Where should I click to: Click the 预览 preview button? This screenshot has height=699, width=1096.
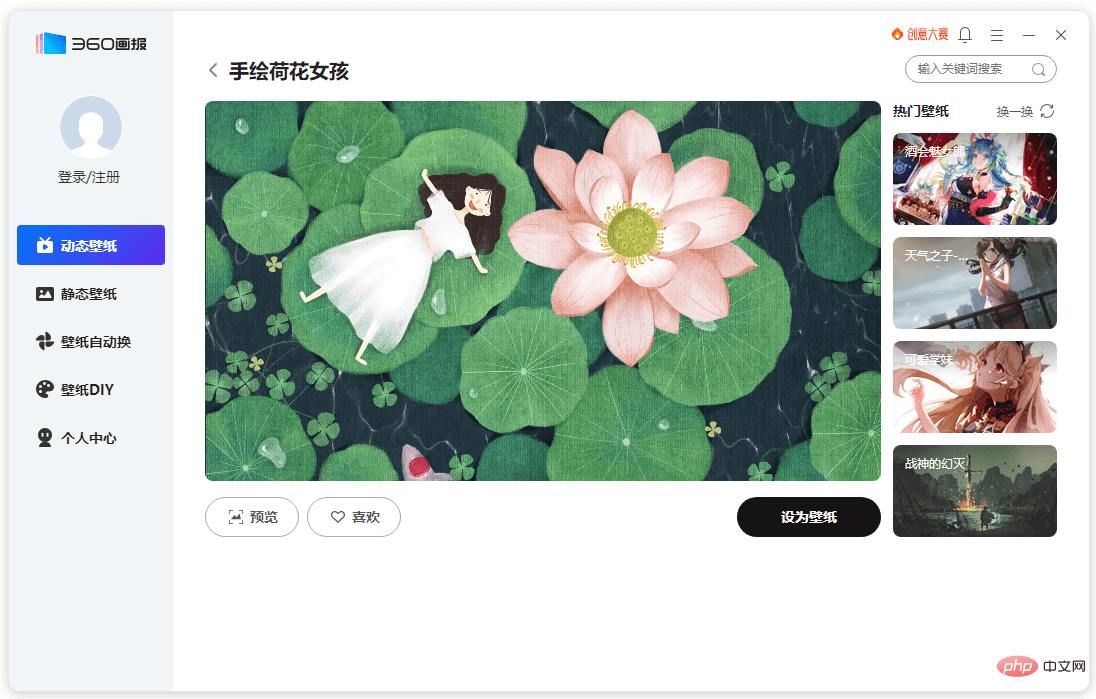point(252,517)
